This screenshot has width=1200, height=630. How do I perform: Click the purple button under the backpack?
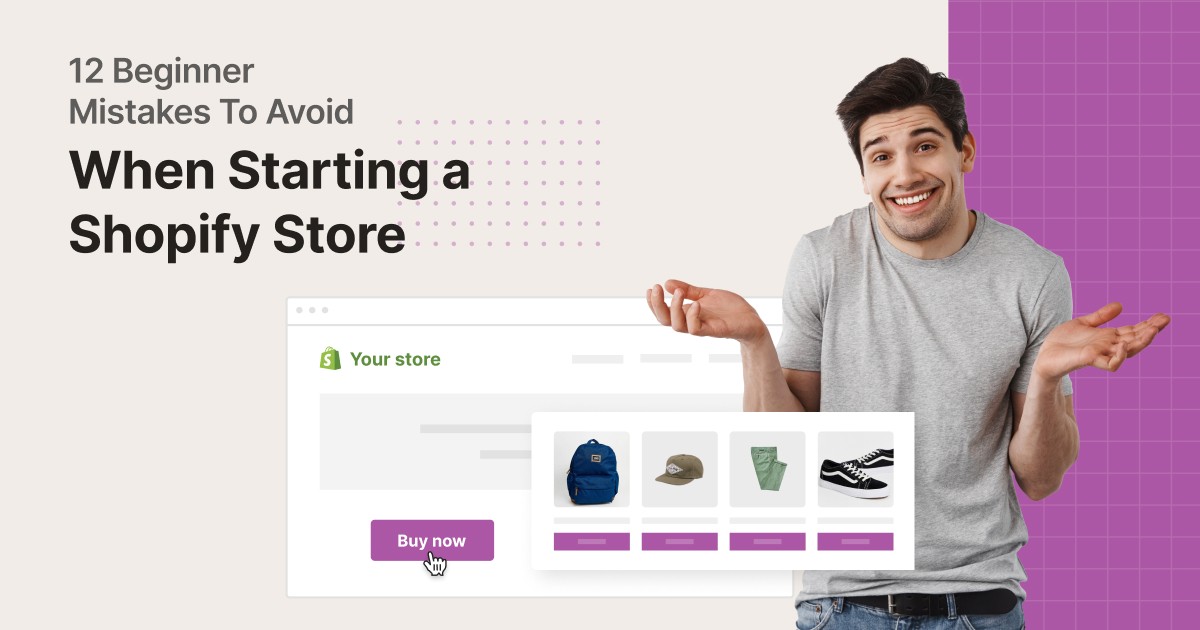point(592,541)
